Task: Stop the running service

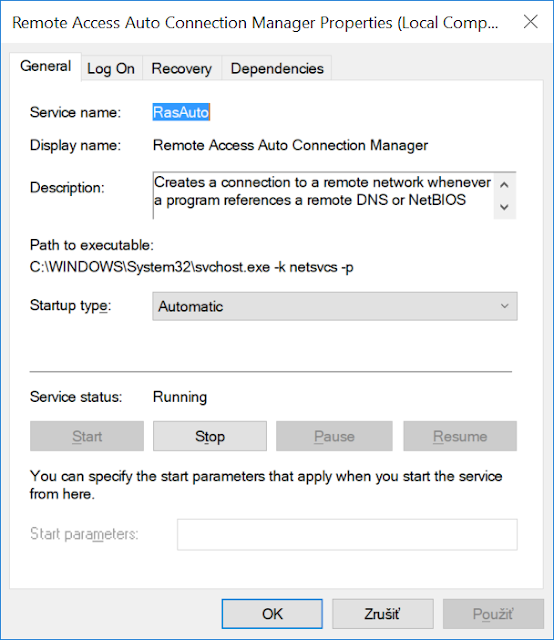Action: point(210,436)
